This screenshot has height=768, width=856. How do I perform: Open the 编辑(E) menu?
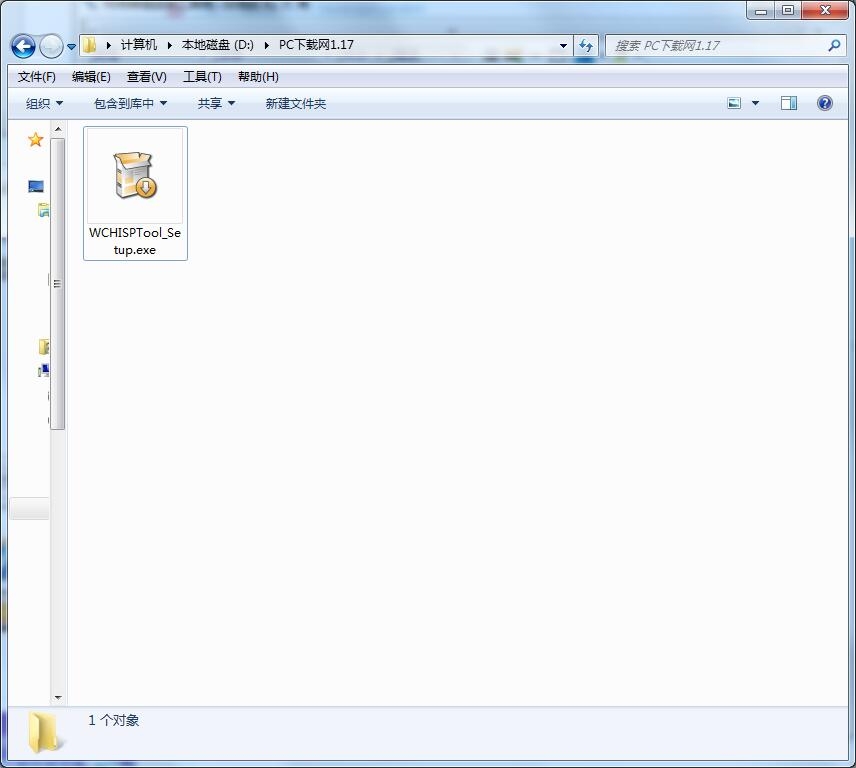tap(91, 77)
